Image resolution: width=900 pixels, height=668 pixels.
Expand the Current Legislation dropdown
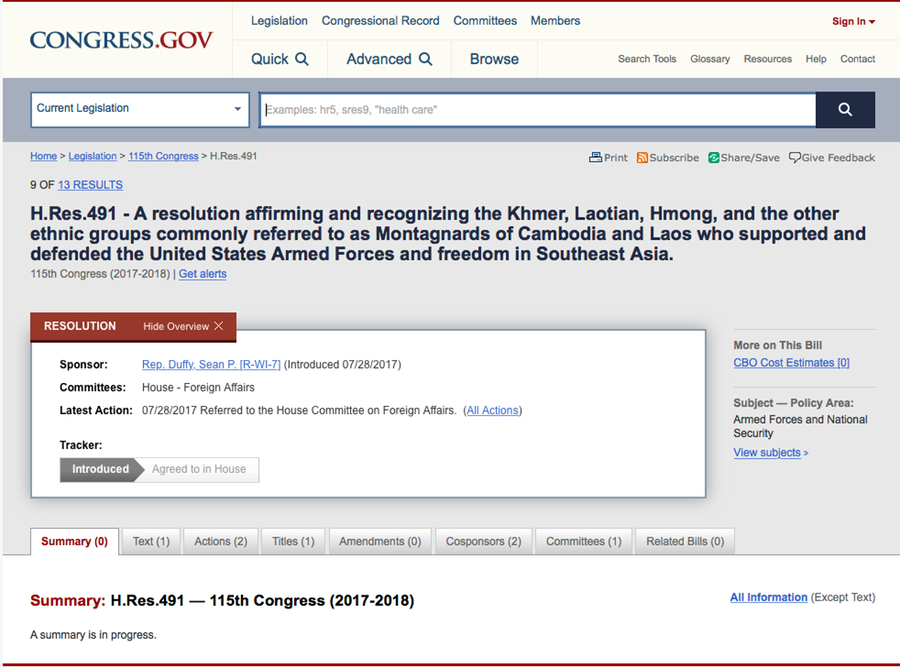point(140,109)
